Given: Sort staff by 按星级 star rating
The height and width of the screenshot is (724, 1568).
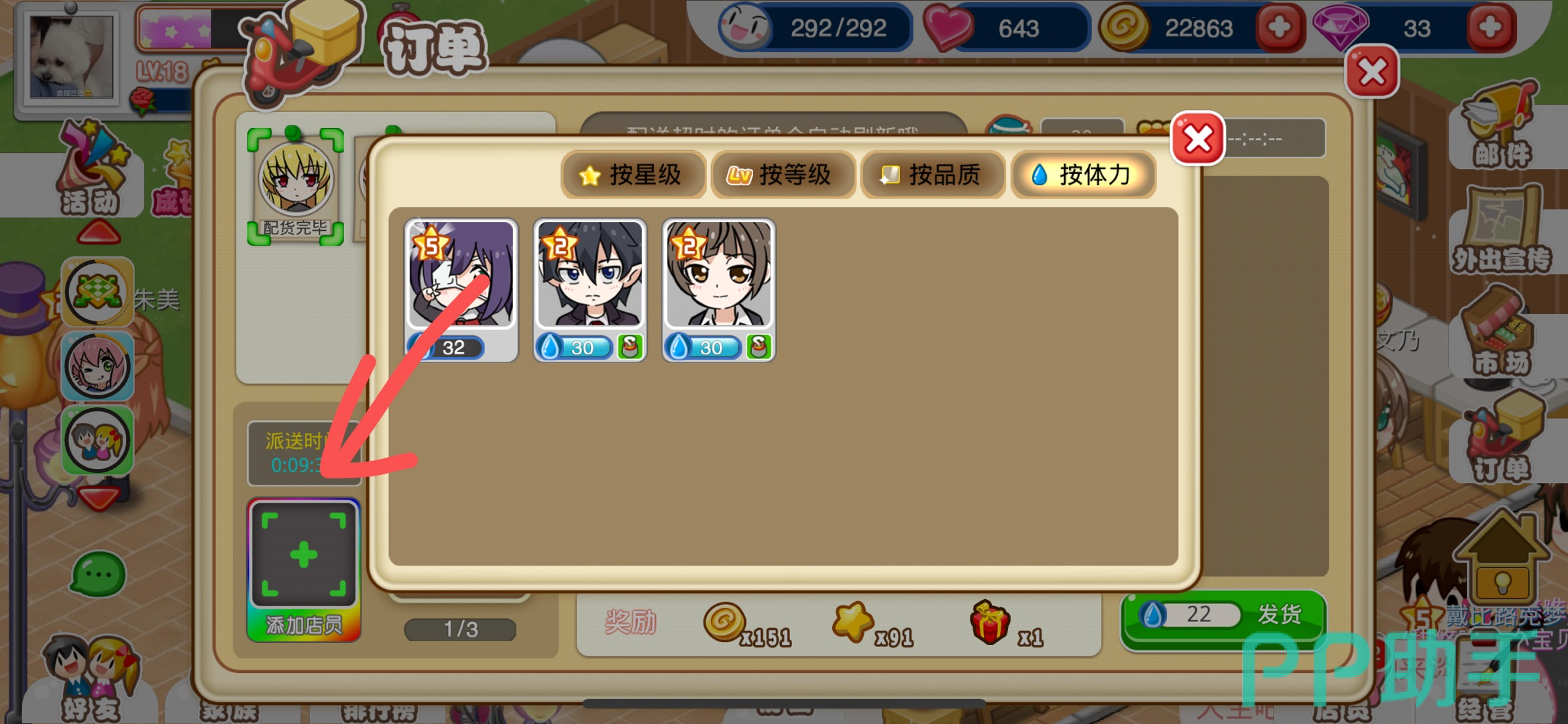Looking at the screenshot, I should tap(633, 175).
